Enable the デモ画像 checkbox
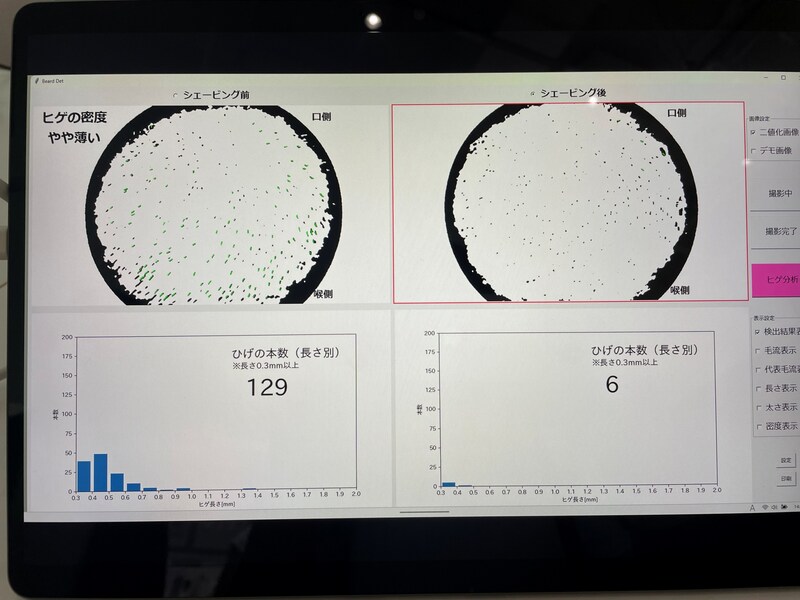Image resolution: width=800 pixels, height=600 pixels. 754,151
